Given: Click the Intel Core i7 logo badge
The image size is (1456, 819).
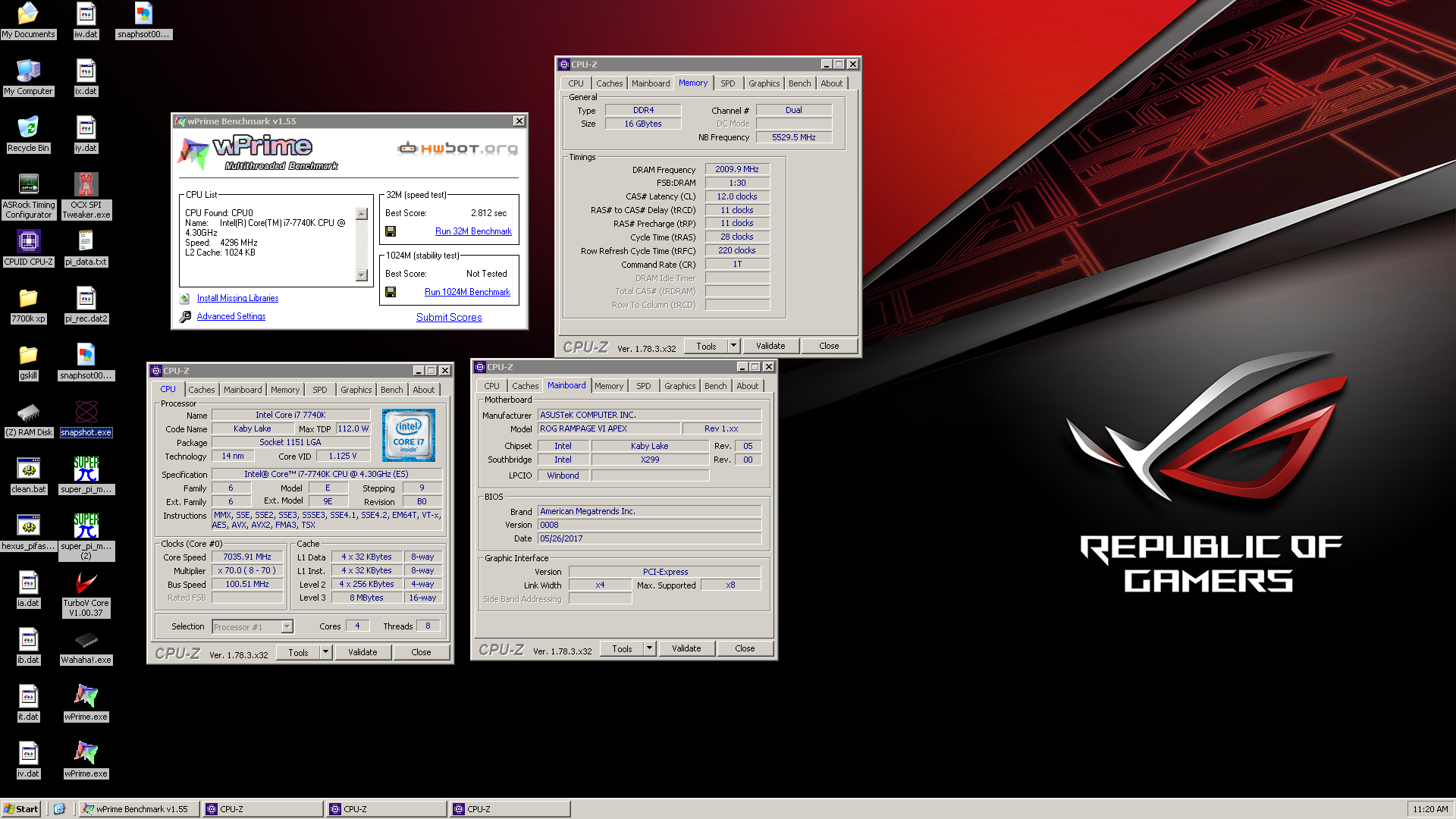Looking at the screenshot, I should pyautogui.click(x=409, y=435).
